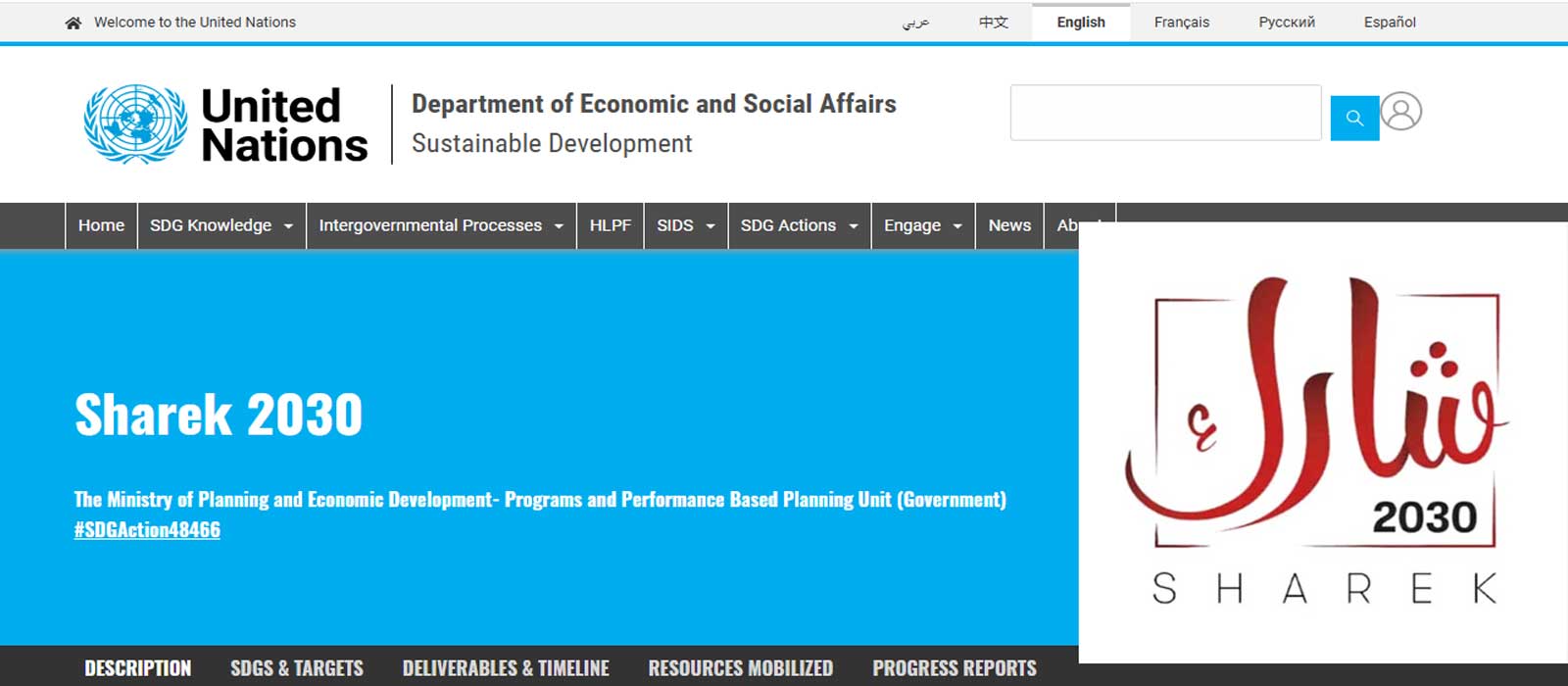Click the United Nations wordmark
The width and height of the screenshot is (1568, 686).
pos(284,125)
